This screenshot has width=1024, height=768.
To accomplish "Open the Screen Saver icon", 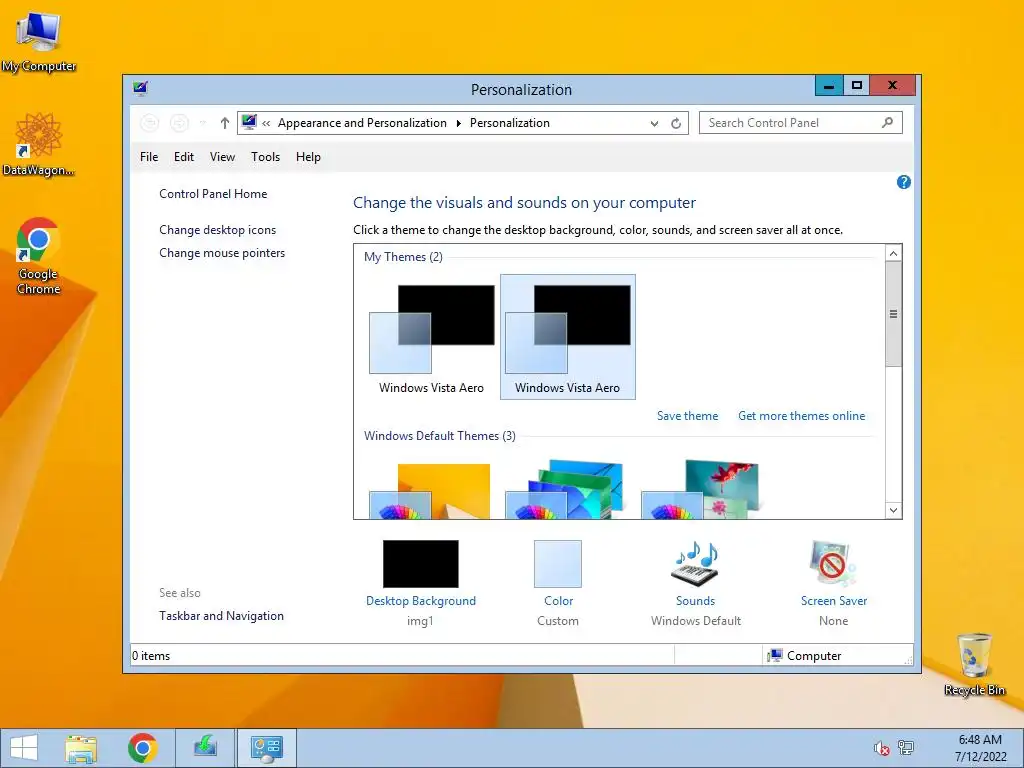I will pos(832,564).
